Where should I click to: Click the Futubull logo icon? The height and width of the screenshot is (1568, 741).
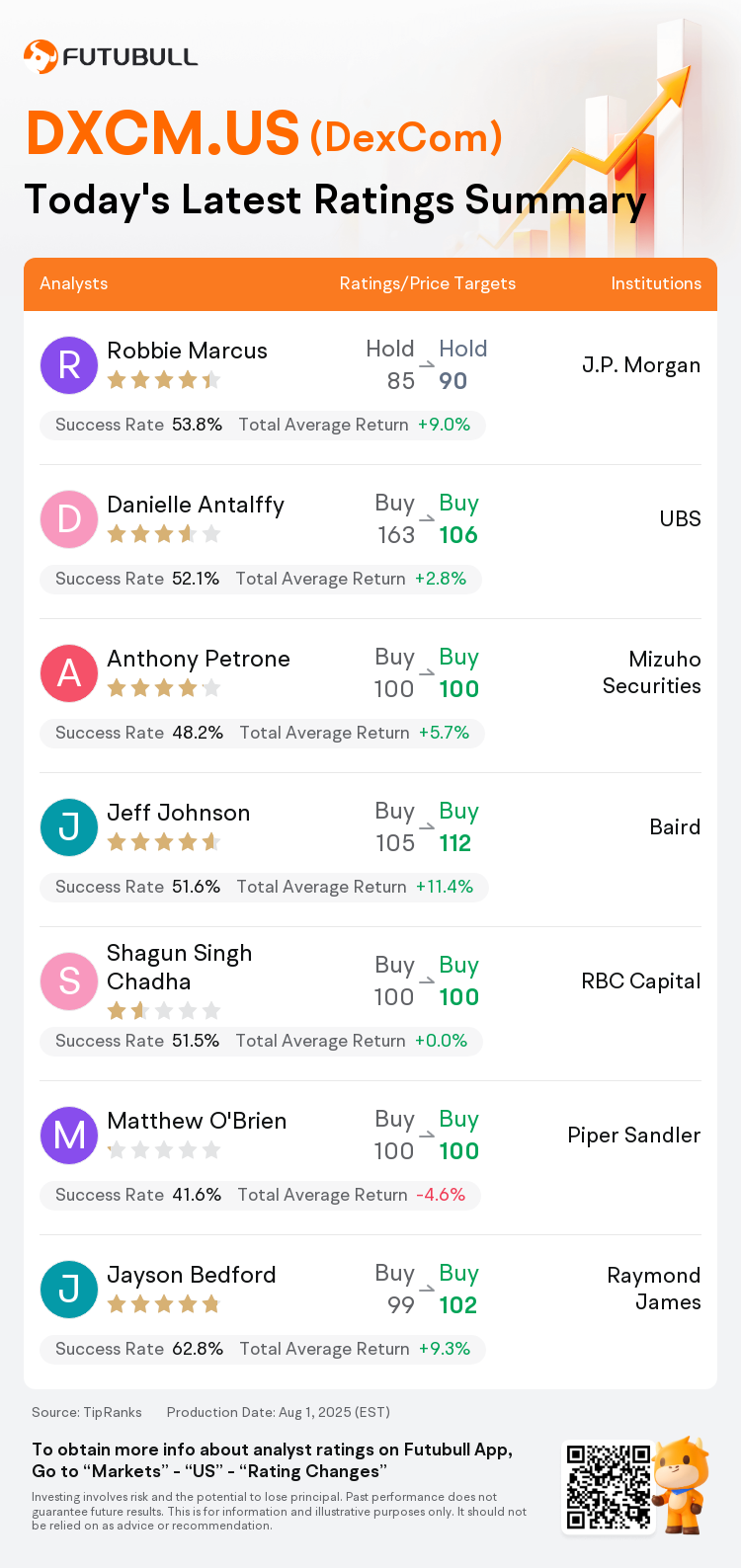(x=41, y=57)
